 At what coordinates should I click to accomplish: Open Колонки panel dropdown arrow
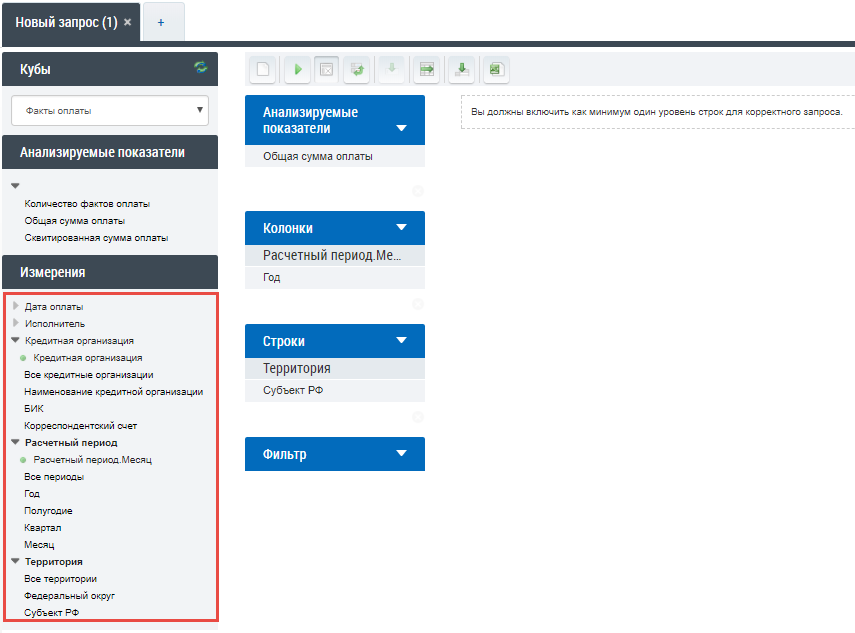[x=402, y=228]
